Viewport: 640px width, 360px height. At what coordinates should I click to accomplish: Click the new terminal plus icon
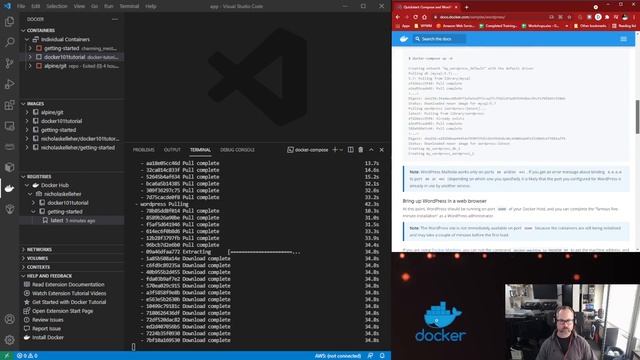pyautogui.click(x=335, y=150)
